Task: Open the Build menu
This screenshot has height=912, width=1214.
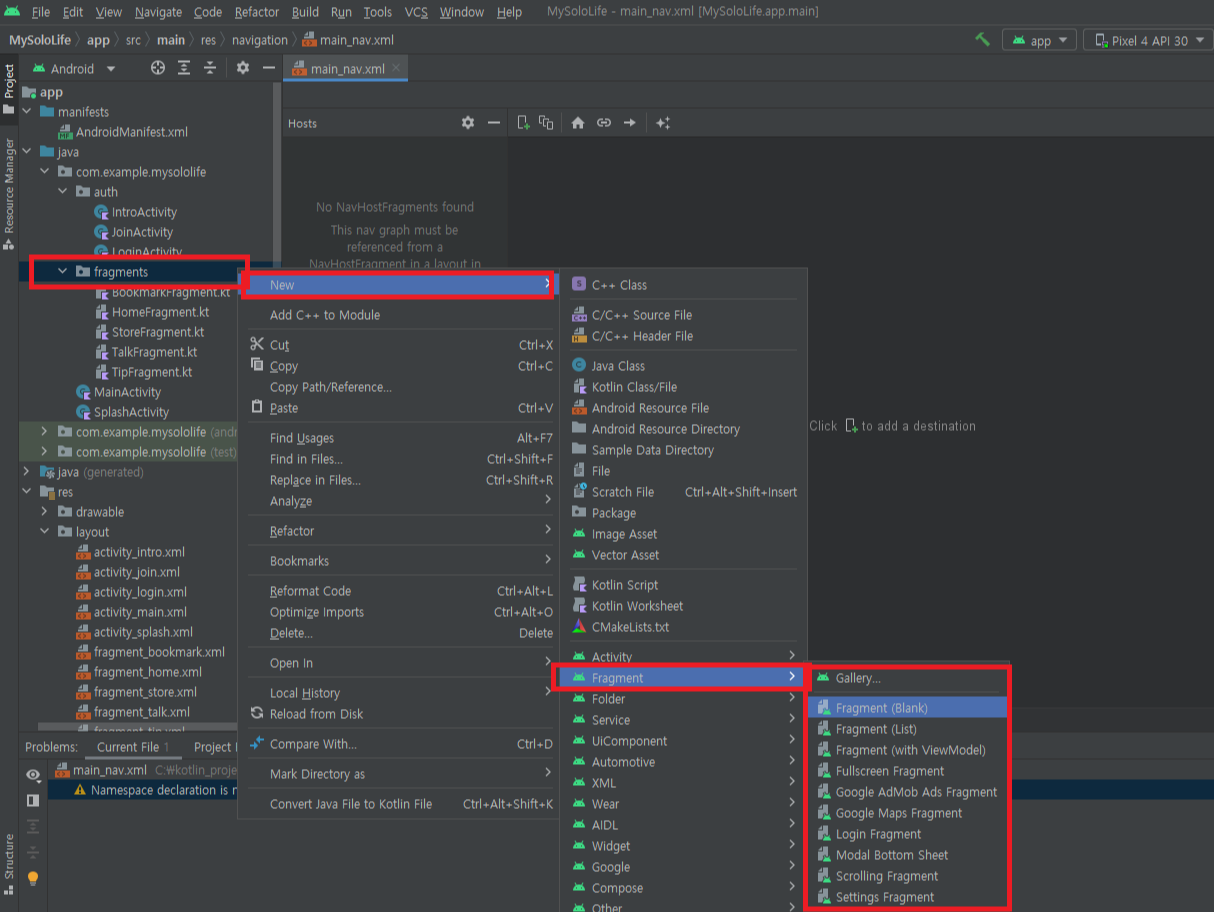Action: [305, 12]
